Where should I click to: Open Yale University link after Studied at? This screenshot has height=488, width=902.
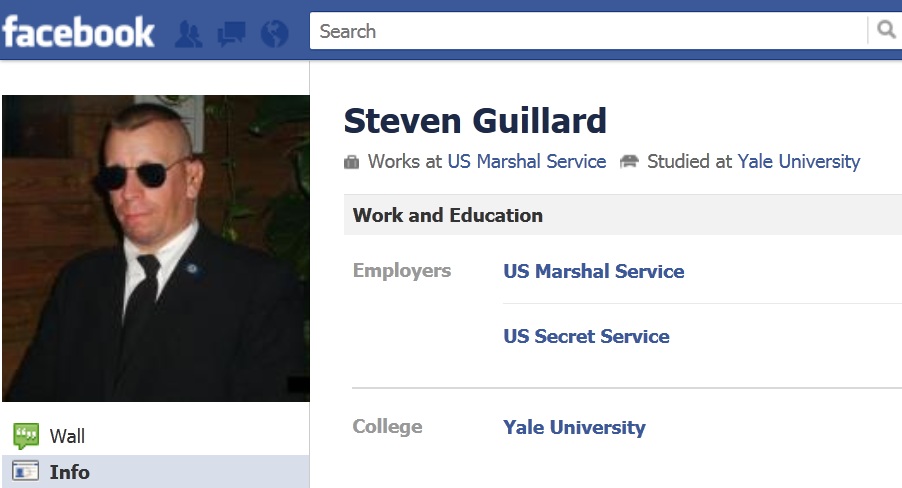coord(798,161)
